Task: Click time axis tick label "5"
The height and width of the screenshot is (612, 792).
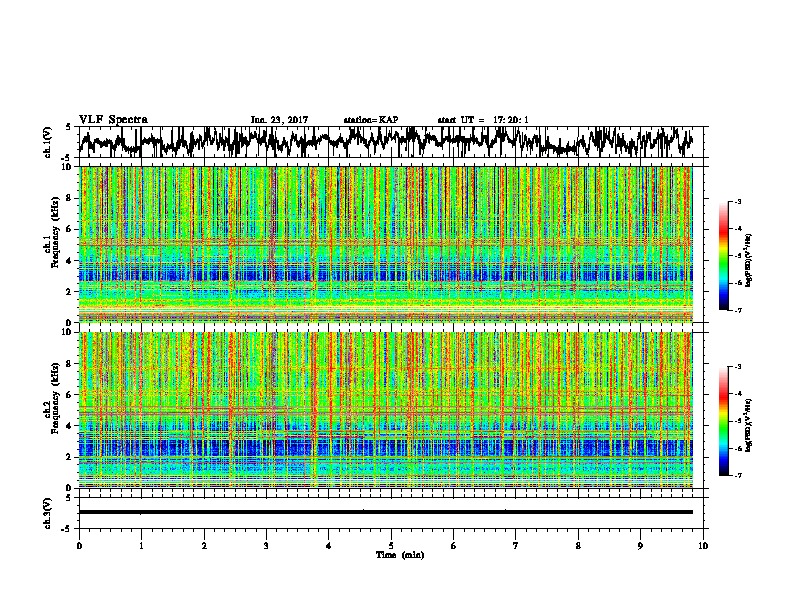Action: 391,546
